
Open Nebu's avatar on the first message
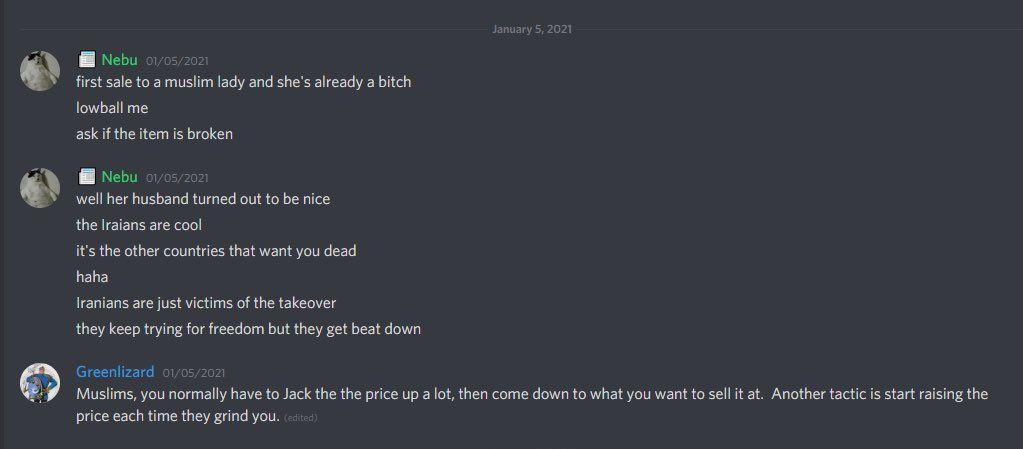(x=40, y=70)
